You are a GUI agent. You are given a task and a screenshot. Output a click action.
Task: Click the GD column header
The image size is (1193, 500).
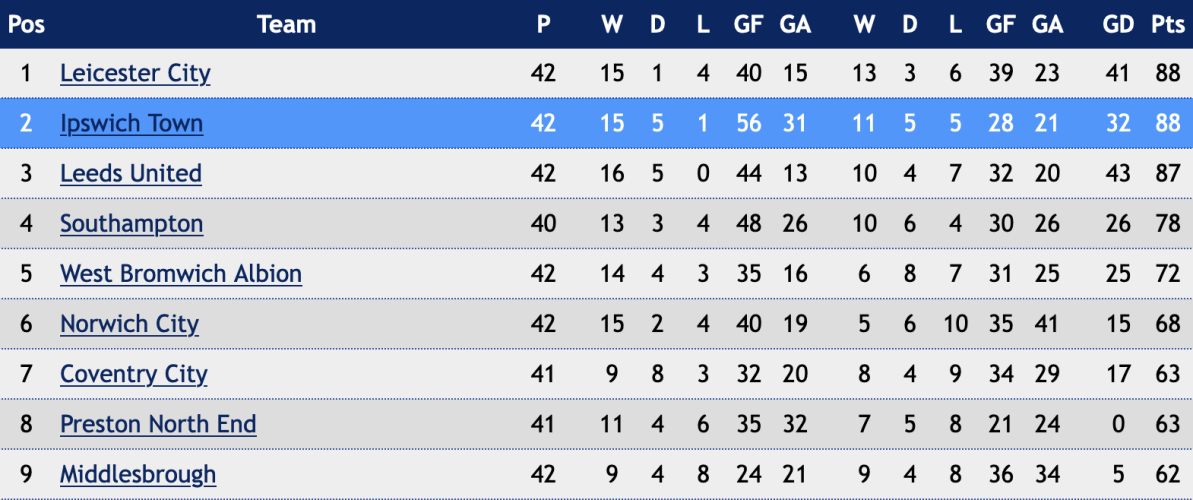[1118, 24]
